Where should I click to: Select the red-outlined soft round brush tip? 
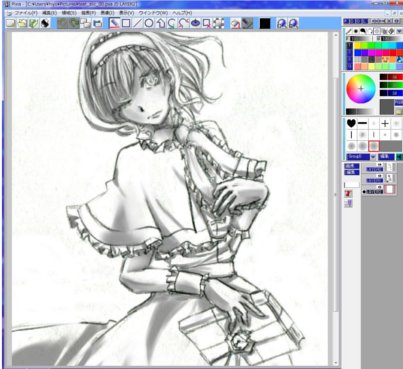tap(374, 146)
